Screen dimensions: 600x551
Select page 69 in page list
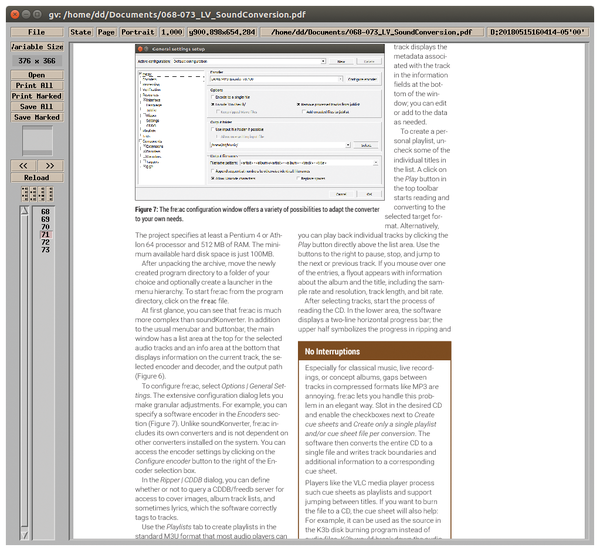pos(45,219)
